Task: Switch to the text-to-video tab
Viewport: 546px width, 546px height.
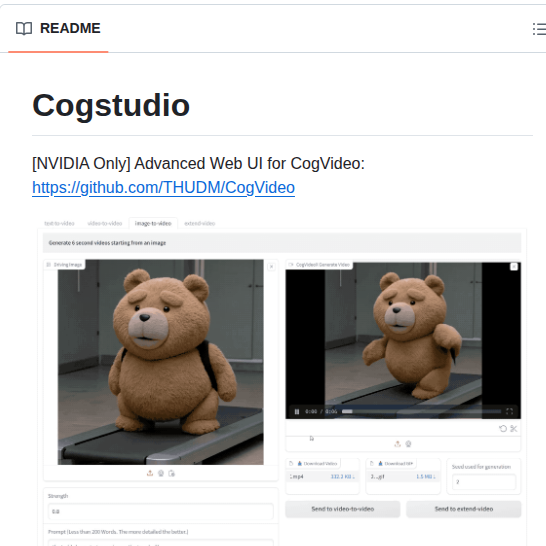Action: click(59, 224)
